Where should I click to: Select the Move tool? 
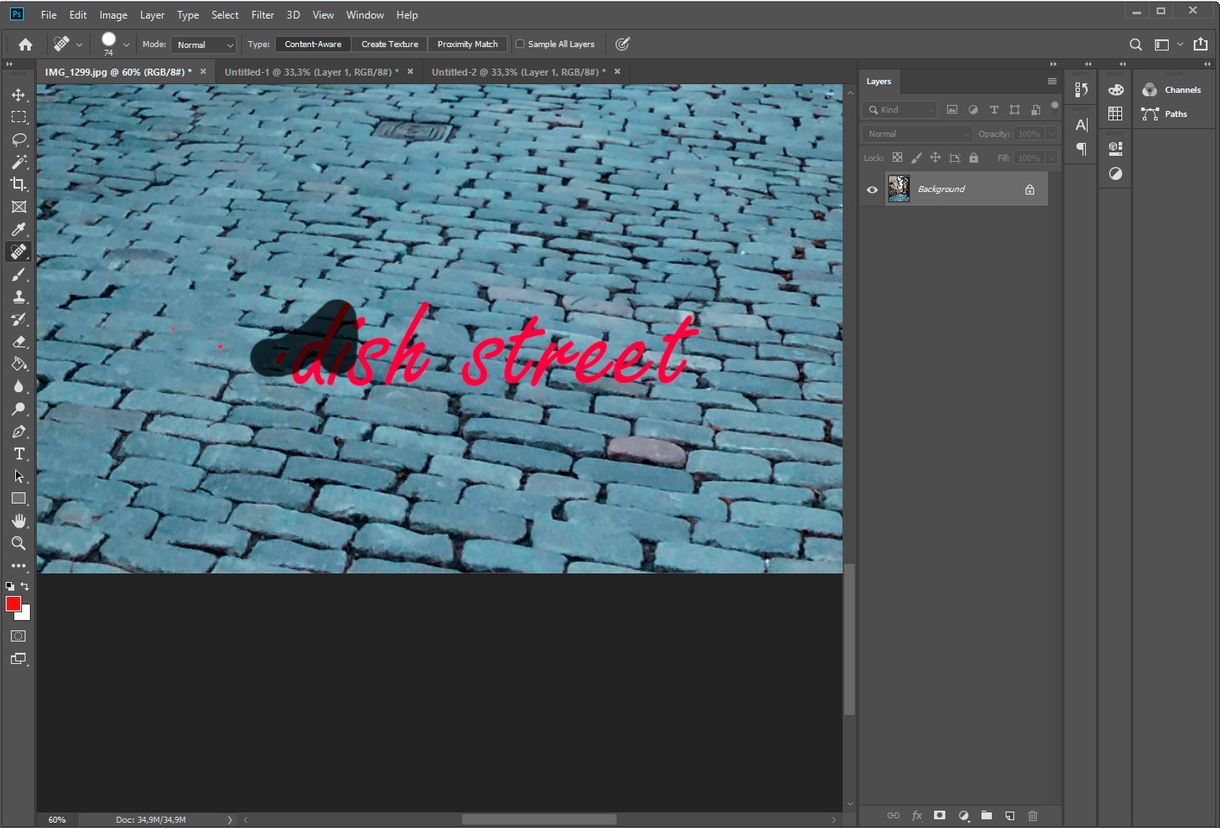(x=18, y=94)
